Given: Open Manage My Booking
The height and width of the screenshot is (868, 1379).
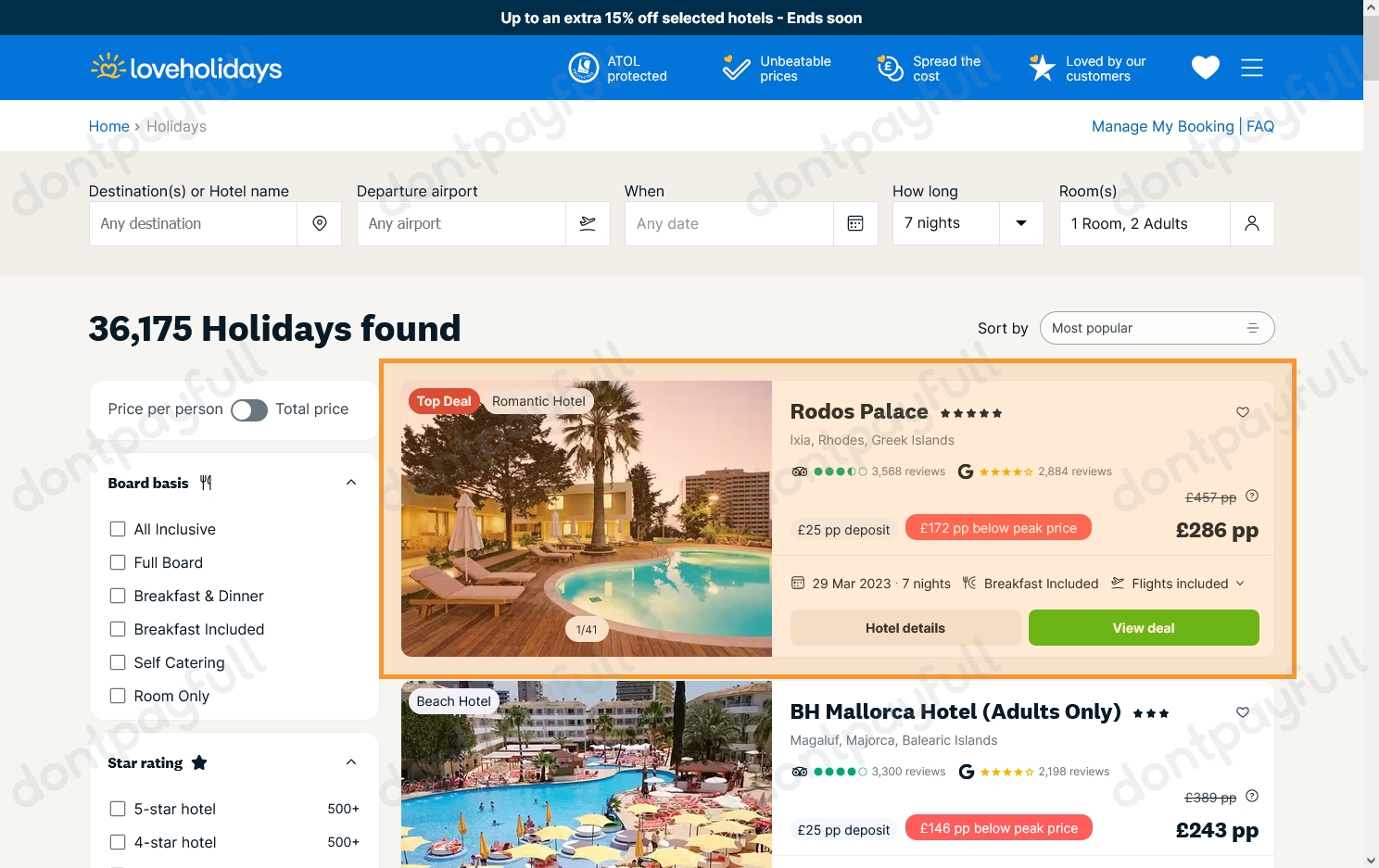Looking at the screenshot, I should 1161,126.
